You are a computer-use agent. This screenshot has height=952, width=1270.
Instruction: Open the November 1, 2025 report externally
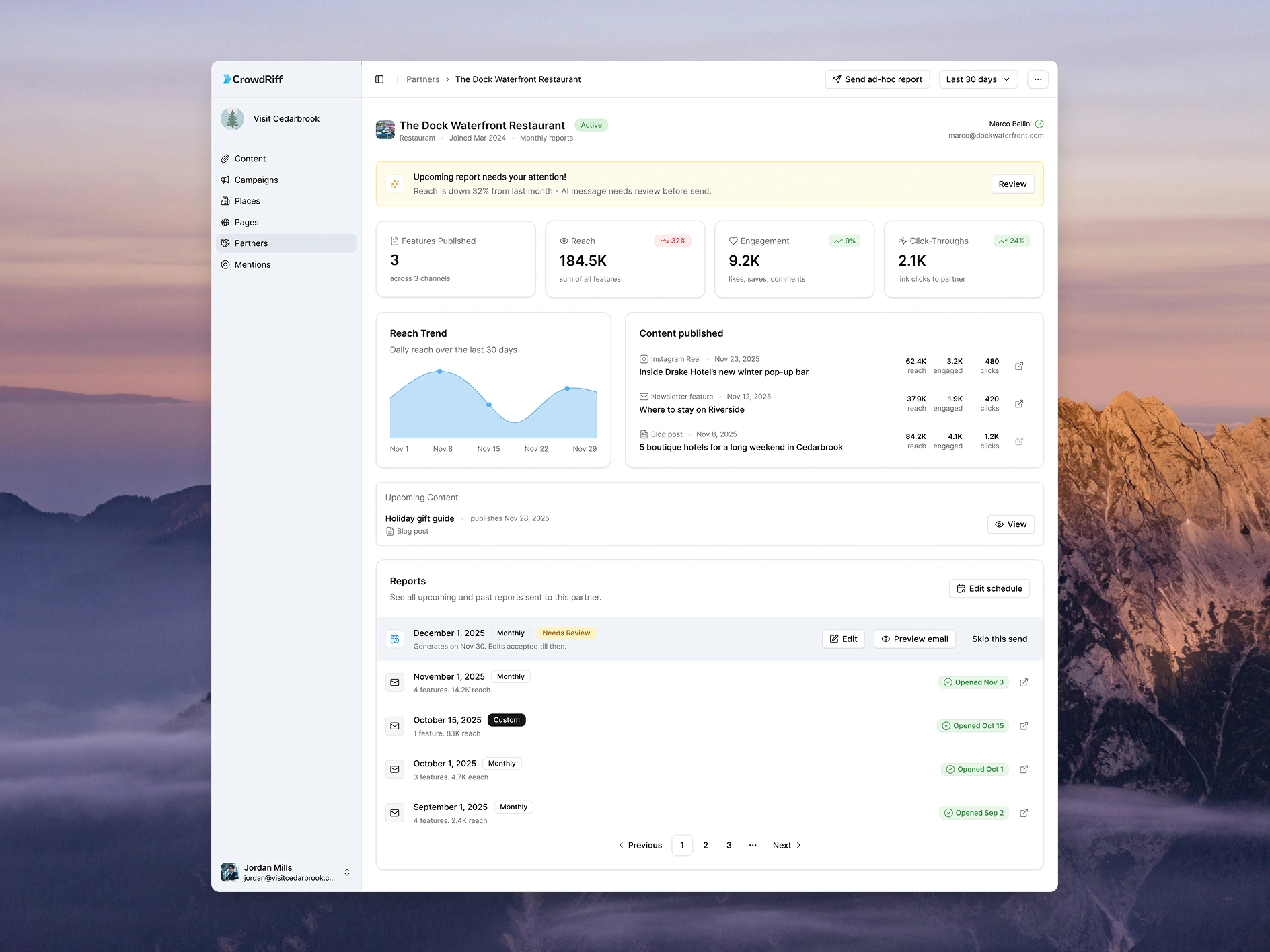click(x=1024, y=682)
